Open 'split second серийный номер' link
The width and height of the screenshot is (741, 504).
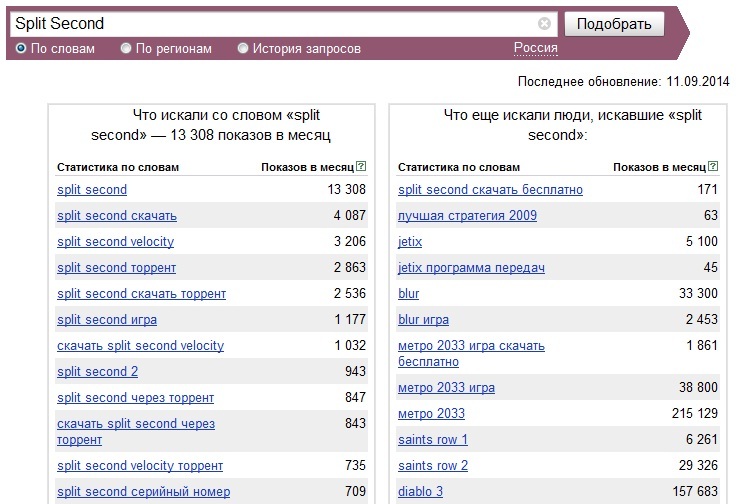144,492
